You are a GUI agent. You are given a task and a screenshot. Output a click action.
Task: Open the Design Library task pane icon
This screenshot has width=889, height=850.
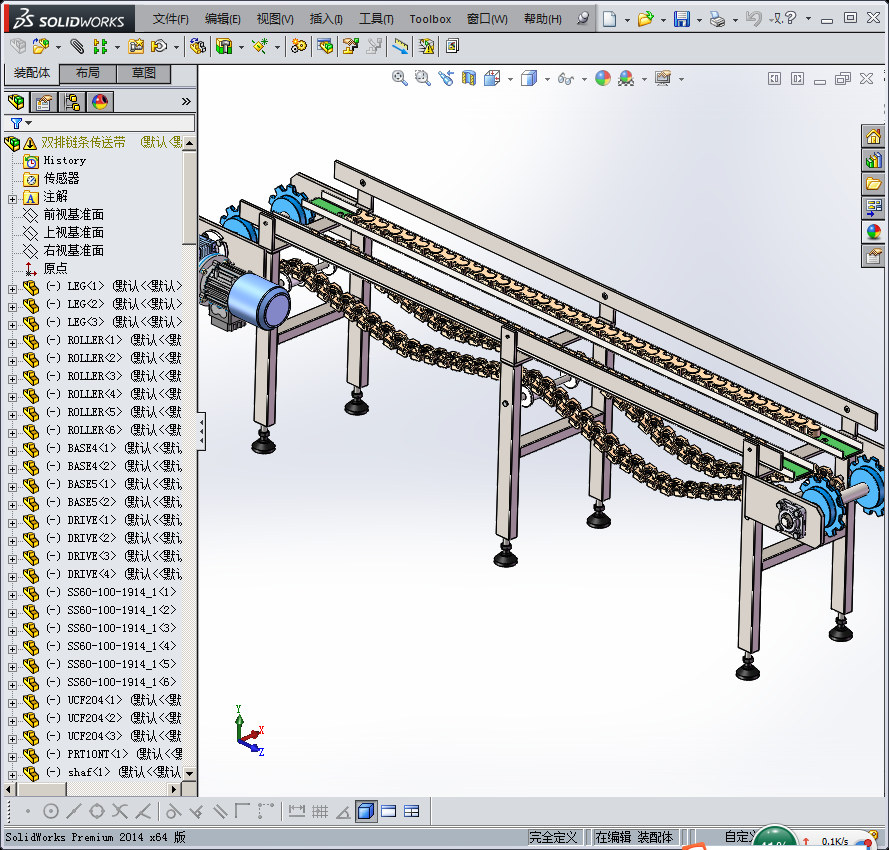coord(873,160)
